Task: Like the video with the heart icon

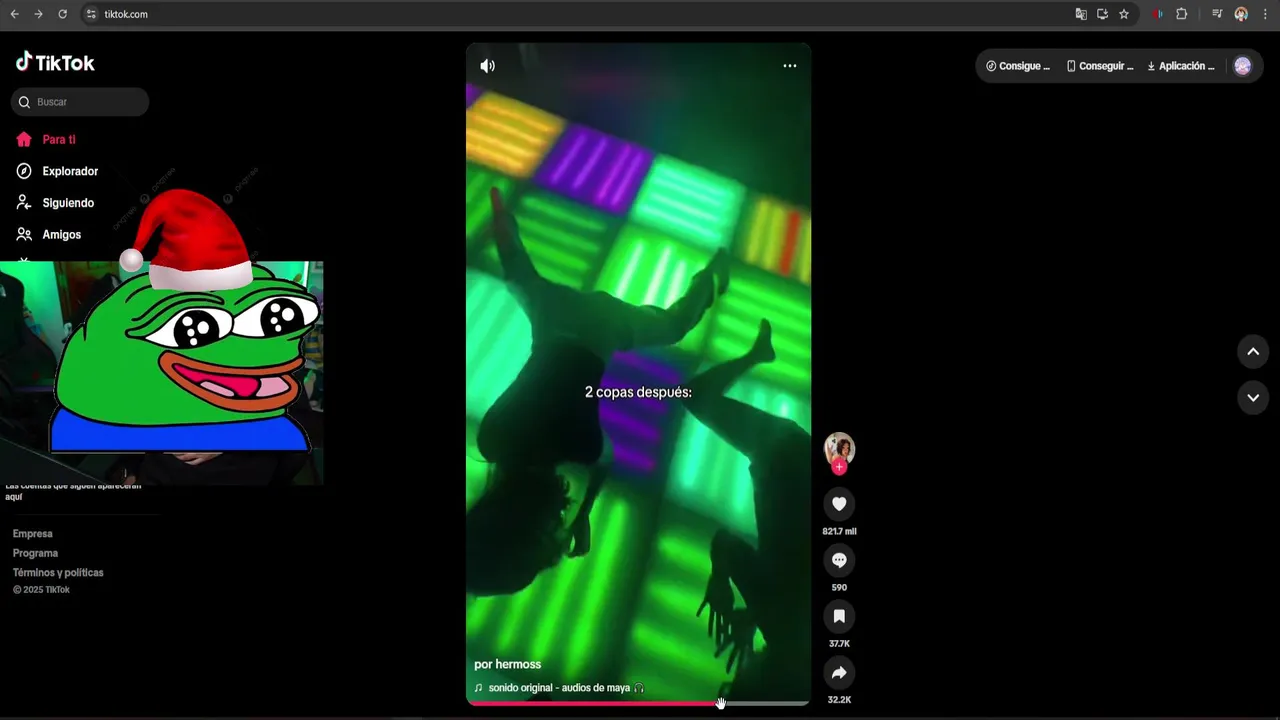Action: (x=839, y=504)
